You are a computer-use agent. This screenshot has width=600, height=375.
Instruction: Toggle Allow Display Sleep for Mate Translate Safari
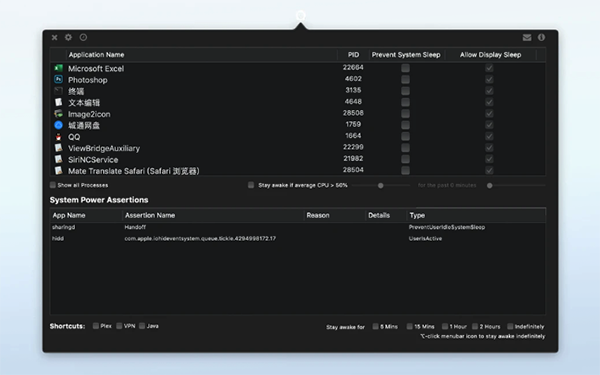(489, 170)
